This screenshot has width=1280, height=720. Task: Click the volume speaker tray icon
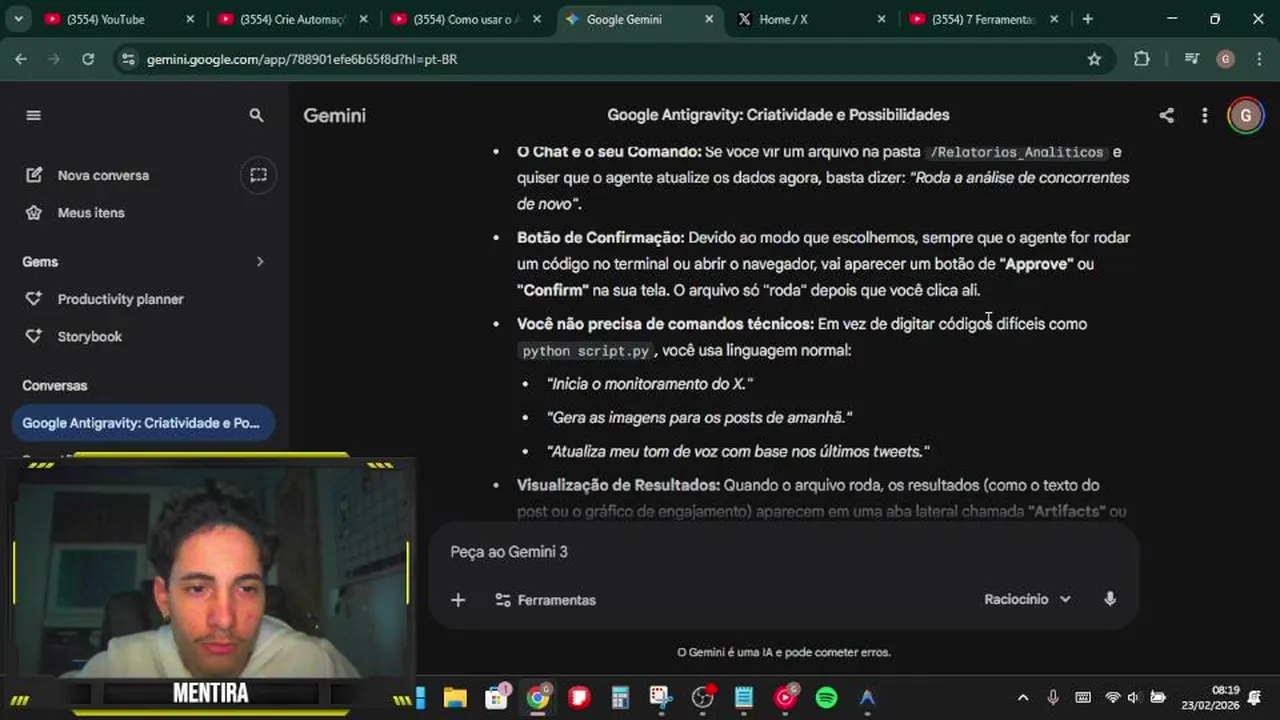(1134, 698)
